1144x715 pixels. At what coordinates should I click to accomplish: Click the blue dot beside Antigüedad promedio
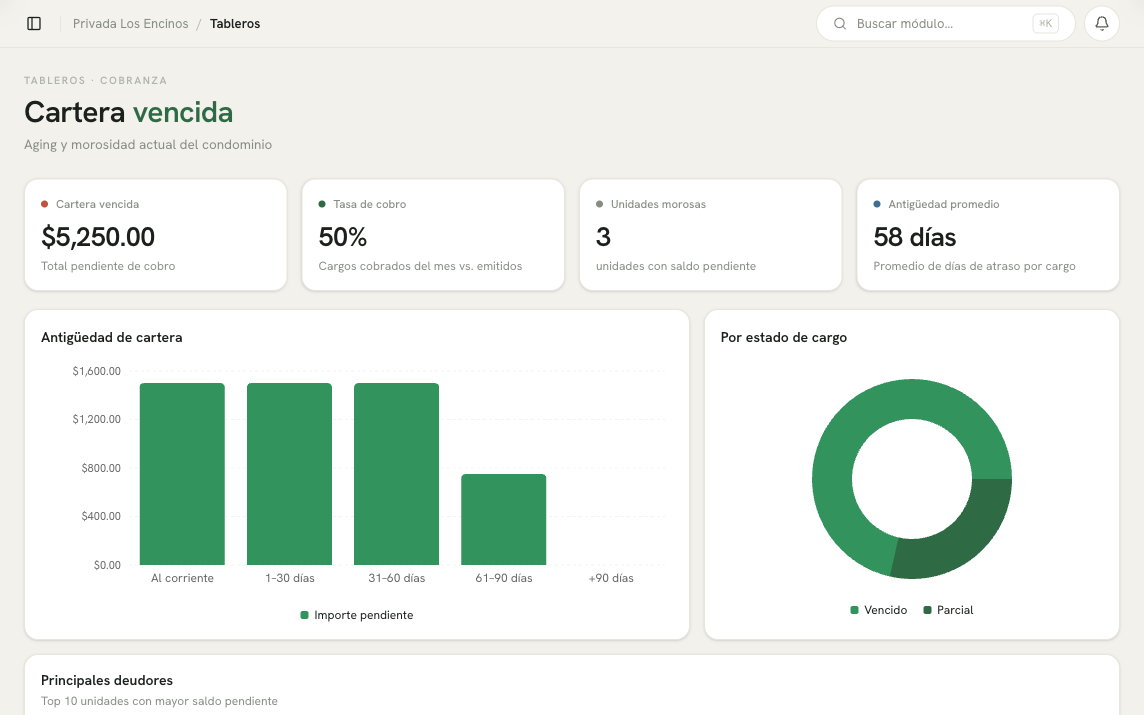(877, 204)
